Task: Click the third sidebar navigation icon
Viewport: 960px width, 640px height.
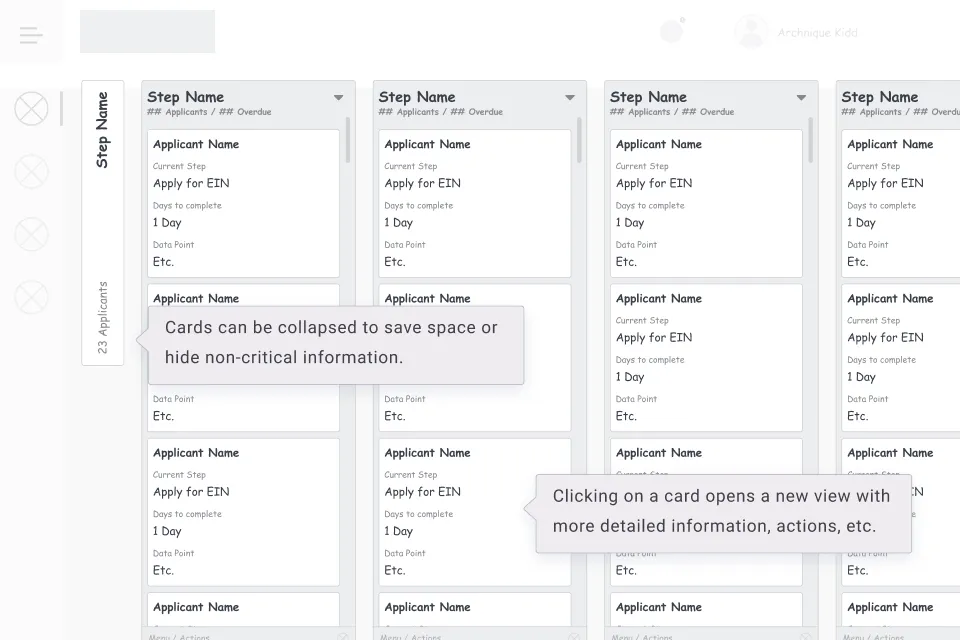Action: point(31,234)
